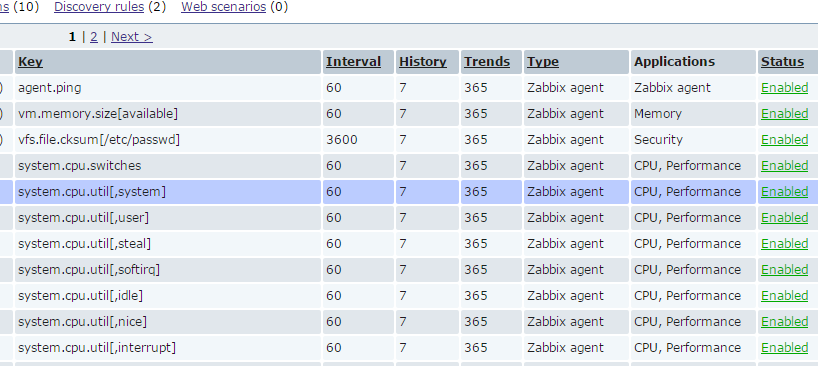Click the Trends 365 value for vfs.file.cksum row
This screenshot has height=366, width=818.
pyautogui.click(x=476, y=140)
